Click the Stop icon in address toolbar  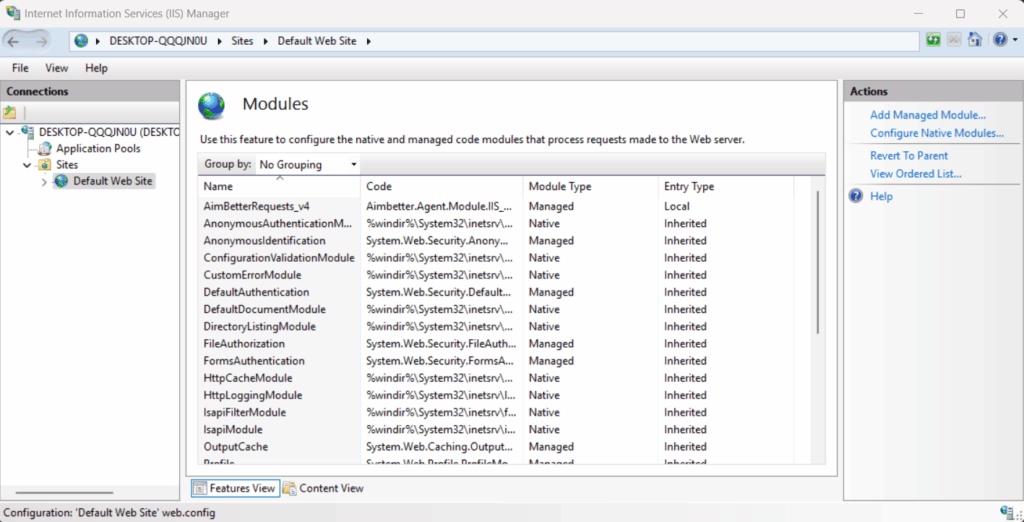coord(954,40)
